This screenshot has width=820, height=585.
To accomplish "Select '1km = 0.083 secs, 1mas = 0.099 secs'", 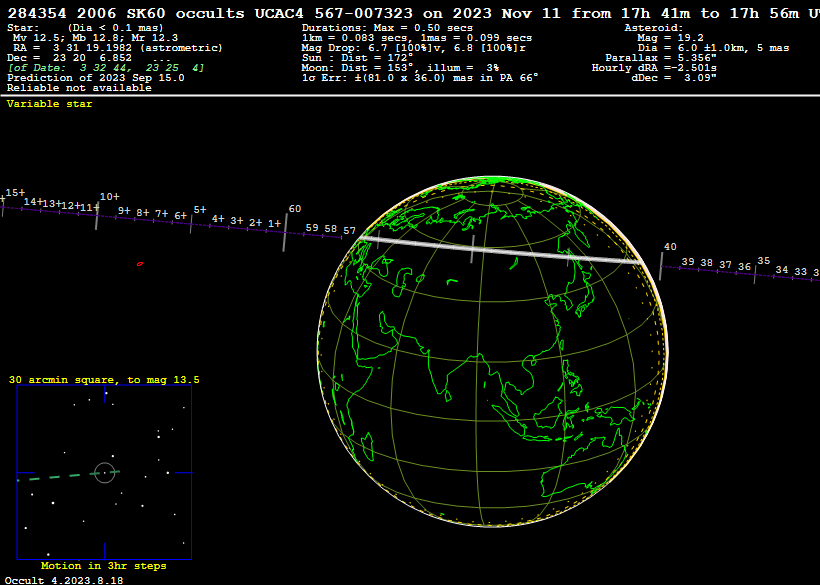I will (x=417, y=38).
